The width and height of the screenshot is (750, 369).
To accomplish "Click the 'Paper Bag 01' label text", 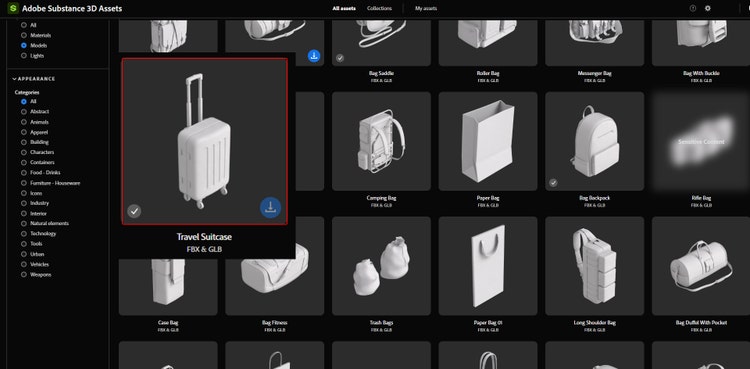I will [x=488, y=323].
